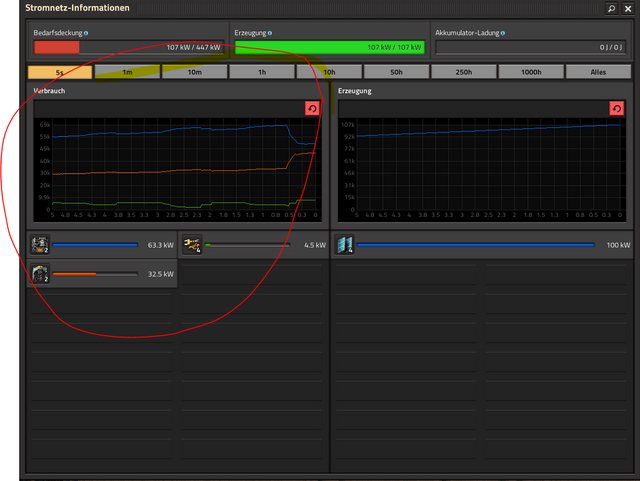Switch to the 1h time range

[x=262, y=72]
